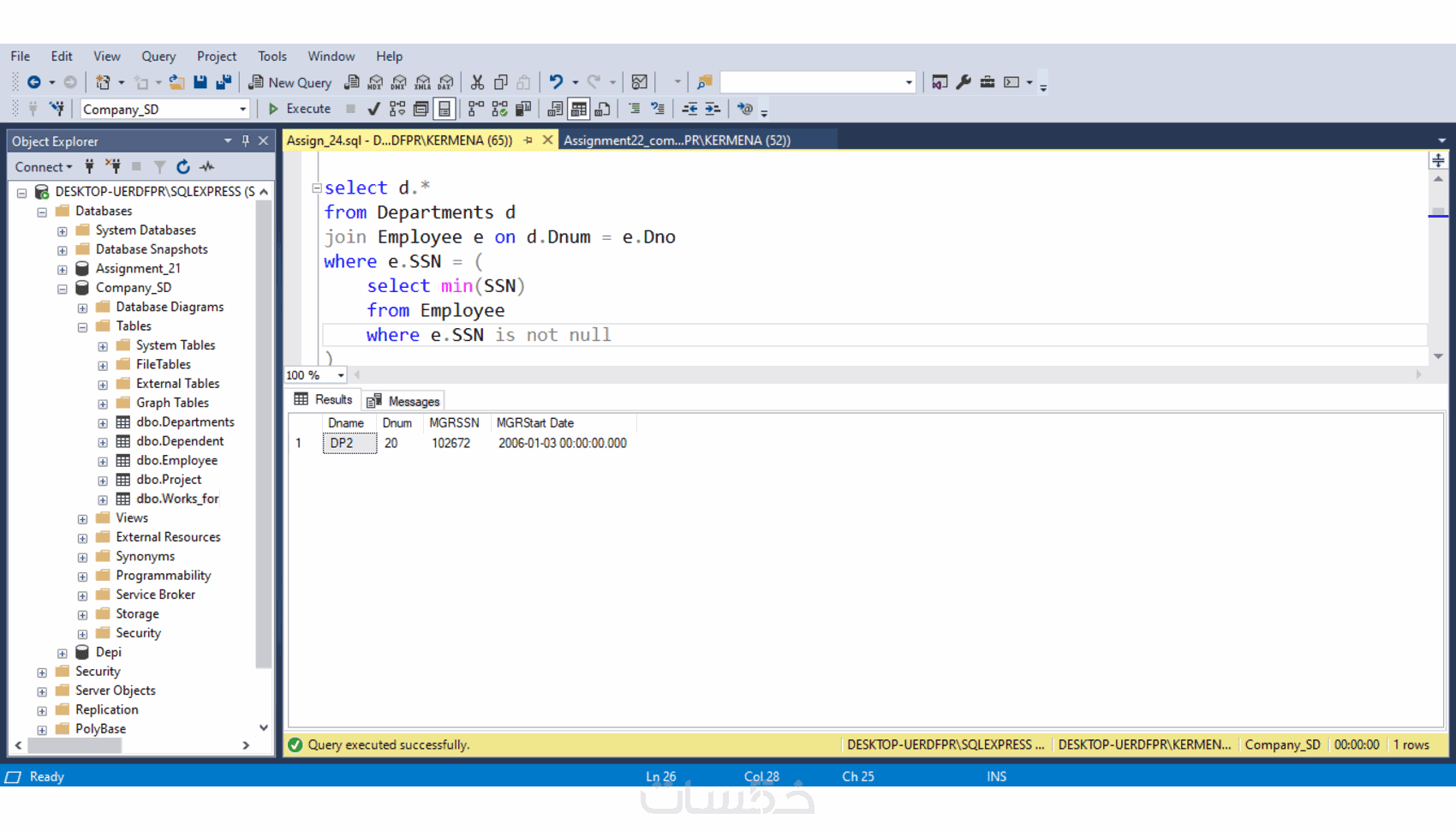Increase indent icon
The width and height of the screenshot is (1456, 831).
(713, 109)
